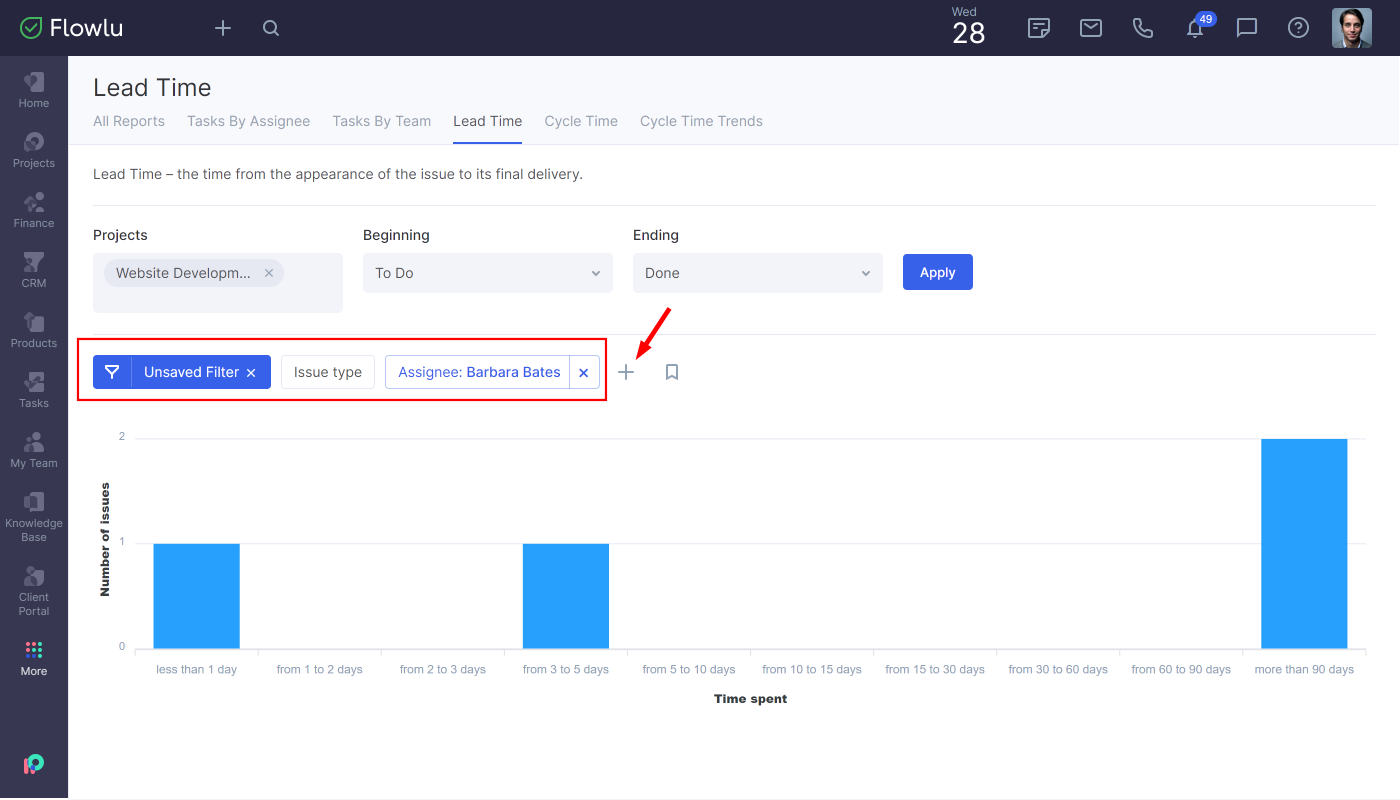This screenshot has height=800, width=1400.
Task: Expand the Ending Done dropdown
Action: 758,273
